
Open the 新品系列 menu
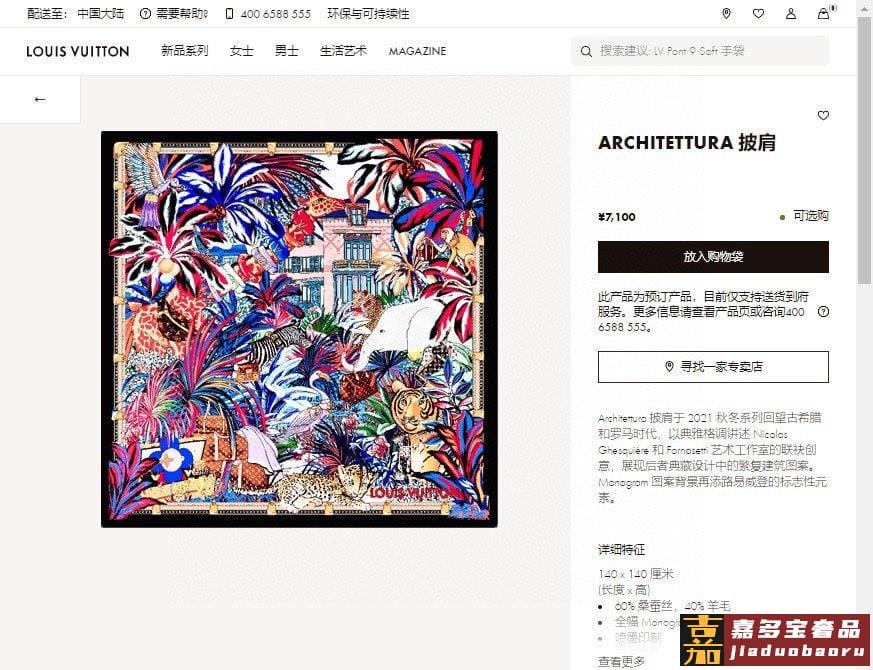[x=184, y=51]
